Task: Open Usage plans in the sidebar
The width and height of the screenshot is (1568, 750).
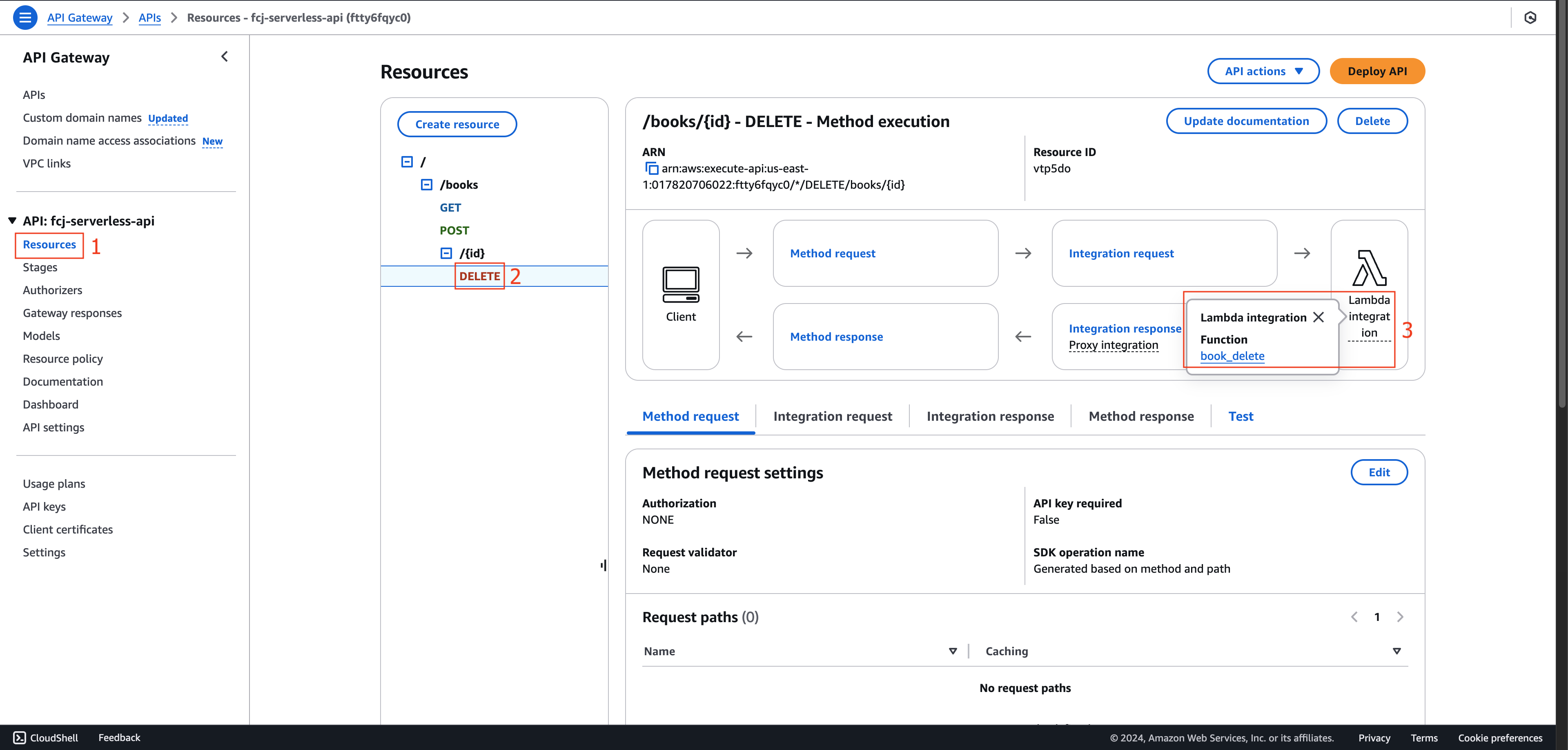Action: pos(54,484)
